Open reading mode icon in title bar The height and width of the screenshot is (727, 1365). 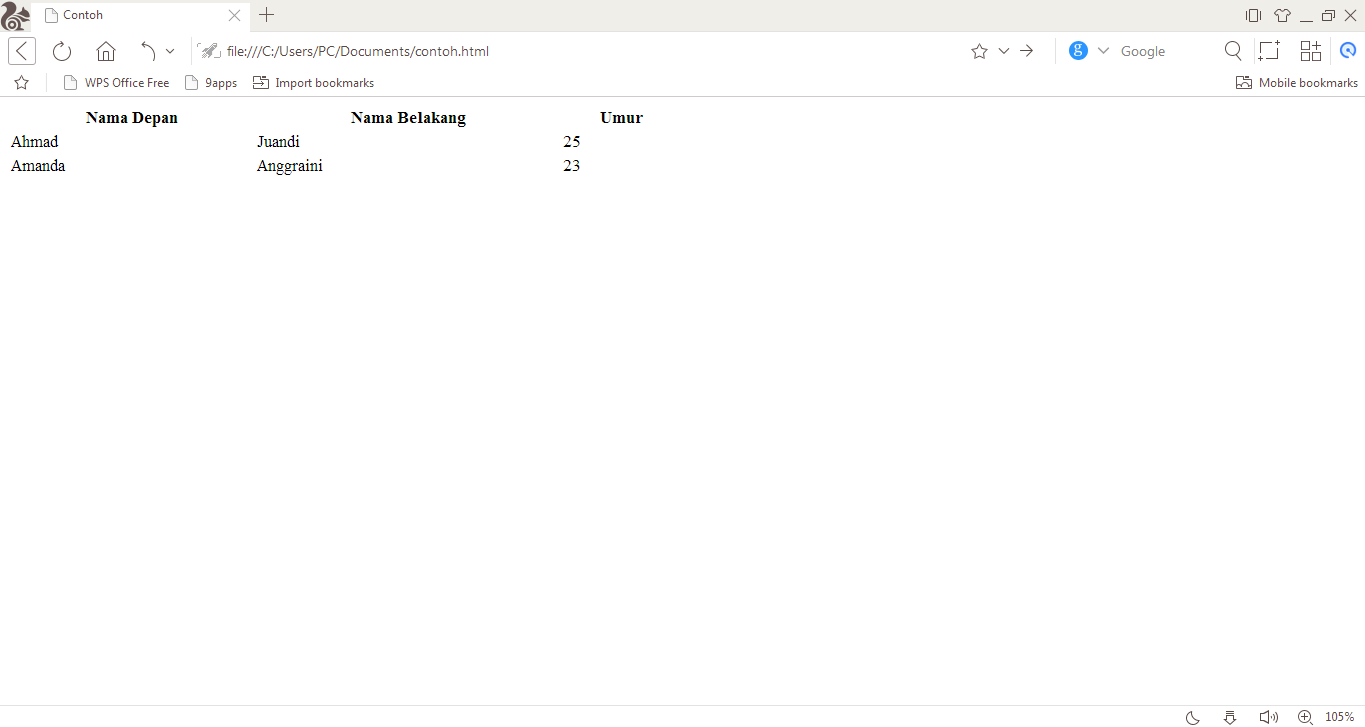tap(1253, 15)
